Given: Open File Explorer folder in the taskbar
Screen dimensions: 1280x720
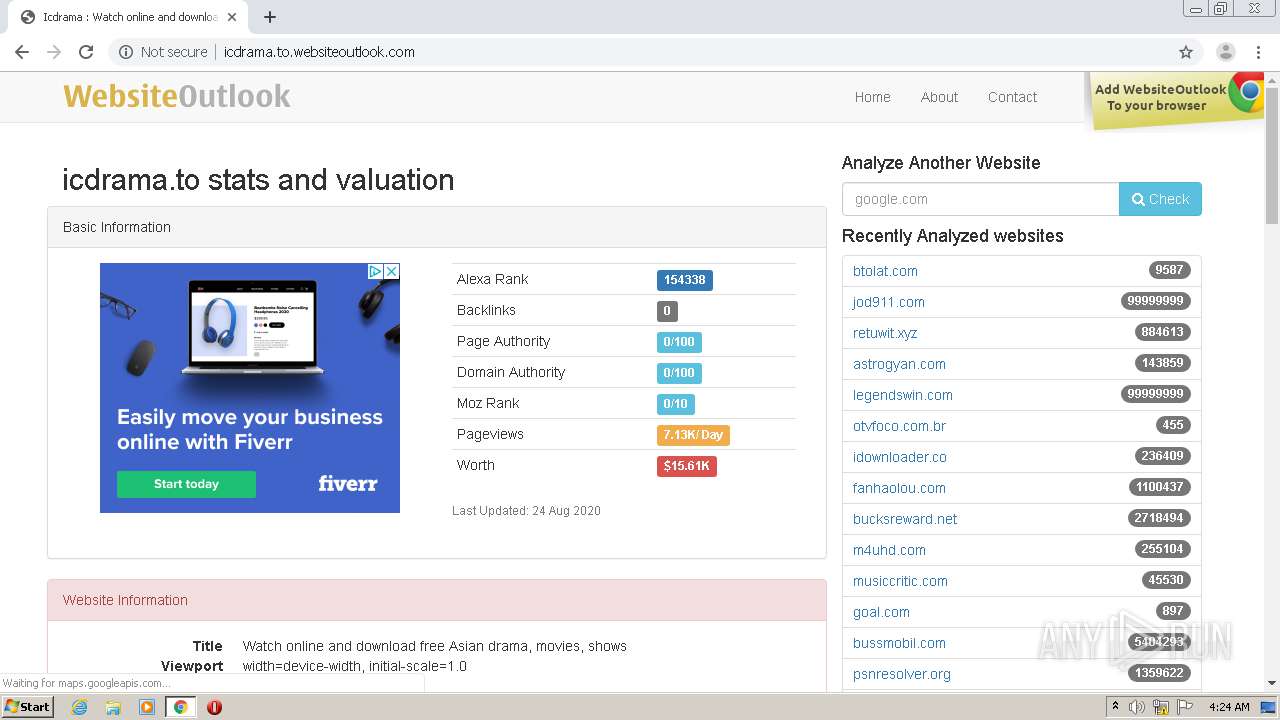Looking at the screenshot, I should tap(113, 707).
